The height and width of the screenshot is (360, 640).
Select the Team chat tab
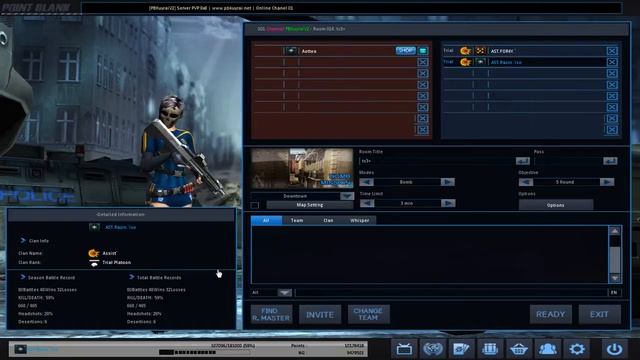(297, 220)
